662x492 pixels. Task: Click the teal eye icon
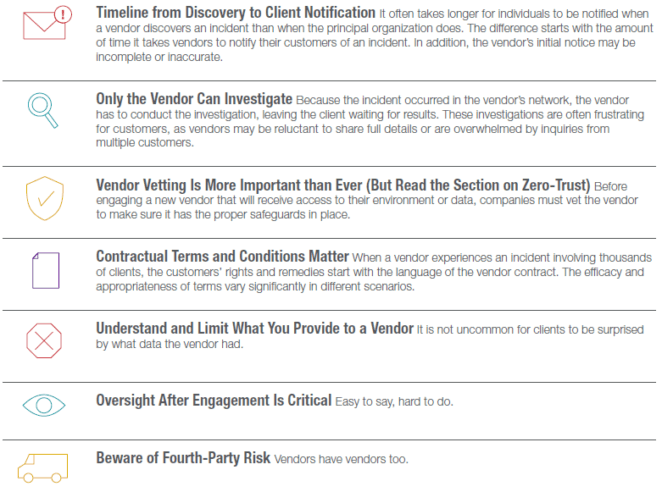(44, 405)
